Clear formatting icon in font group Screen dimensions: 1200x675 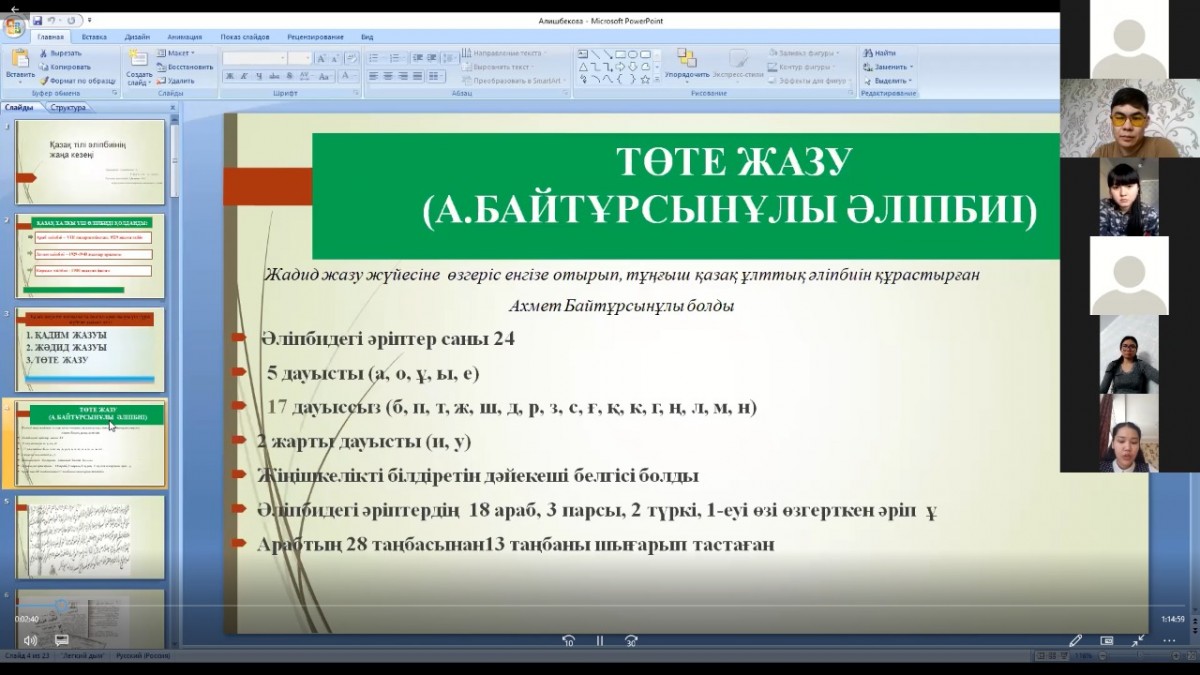(353, 59)
